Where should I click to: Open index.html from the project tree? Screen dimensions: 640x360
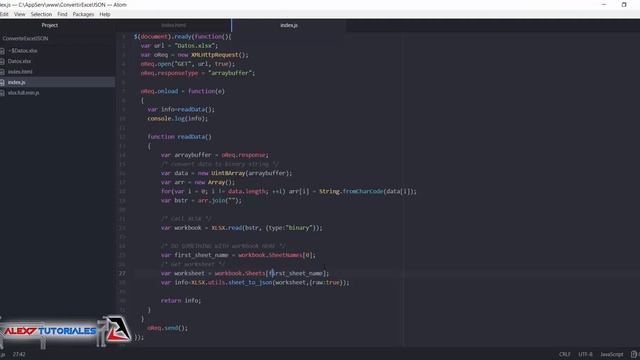coord(20,72)
